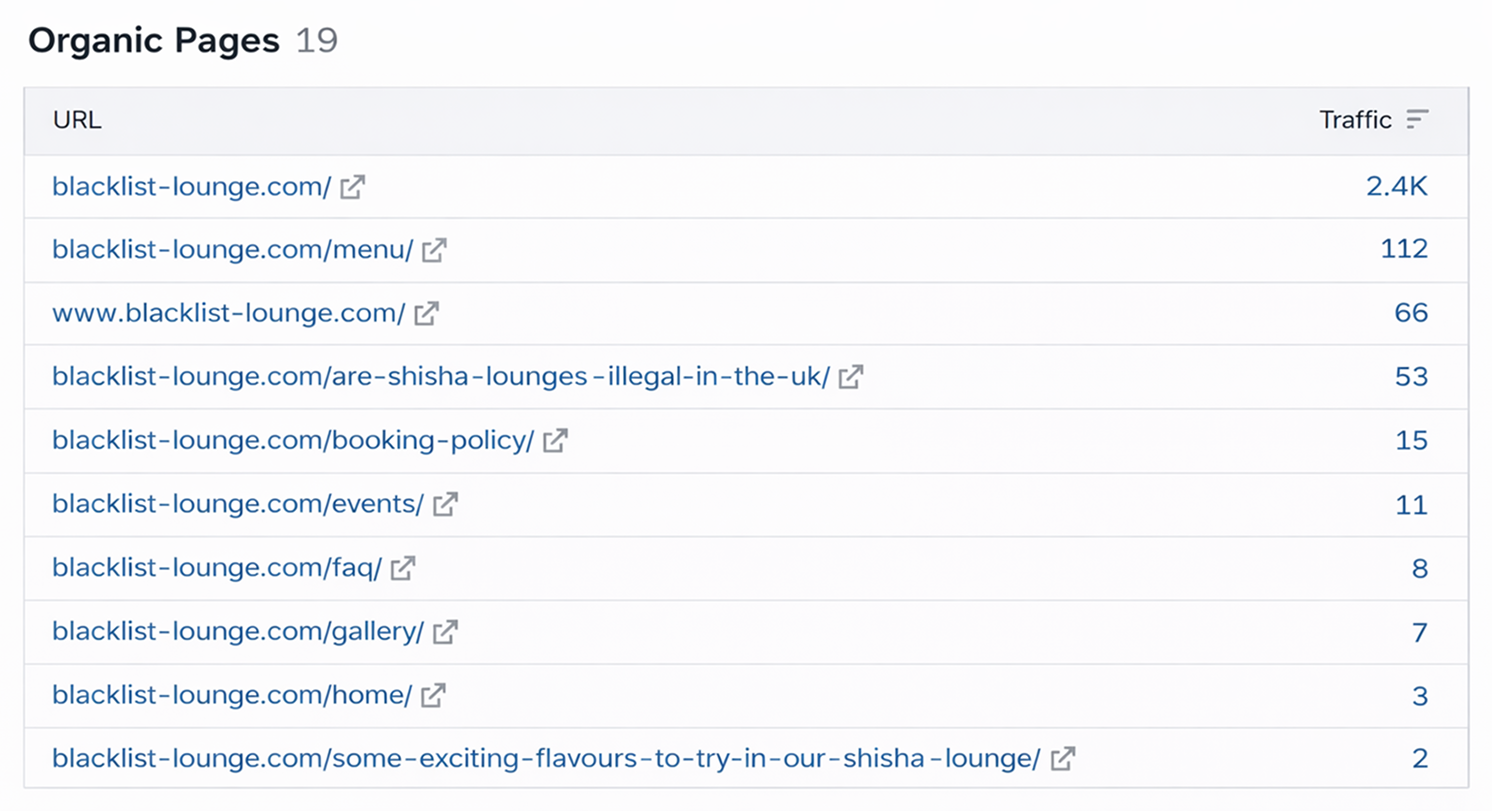
Task: Click the traffic value 3 in home row
Action: click(1420, 695)
